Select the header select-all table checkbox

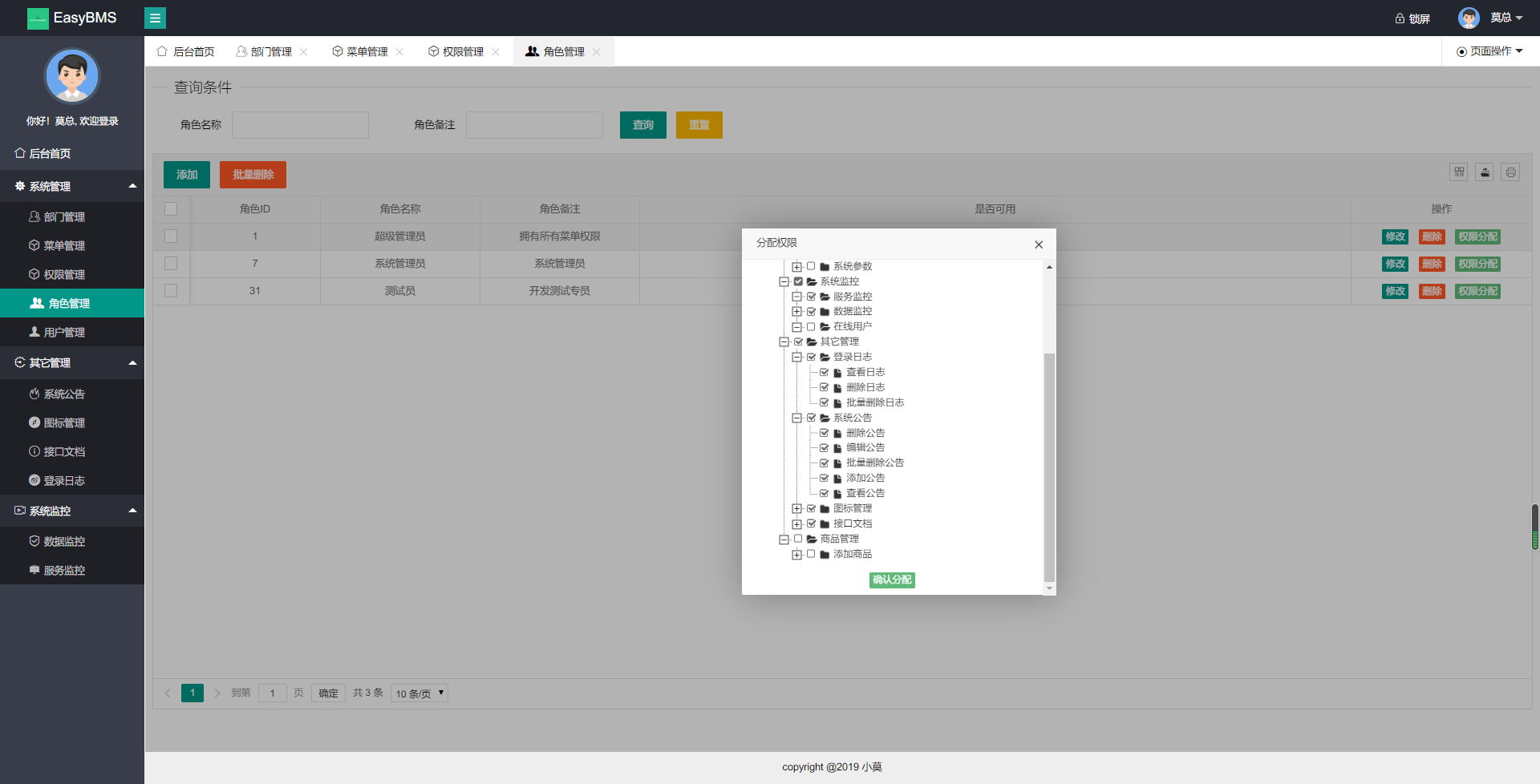click(171, 208)
